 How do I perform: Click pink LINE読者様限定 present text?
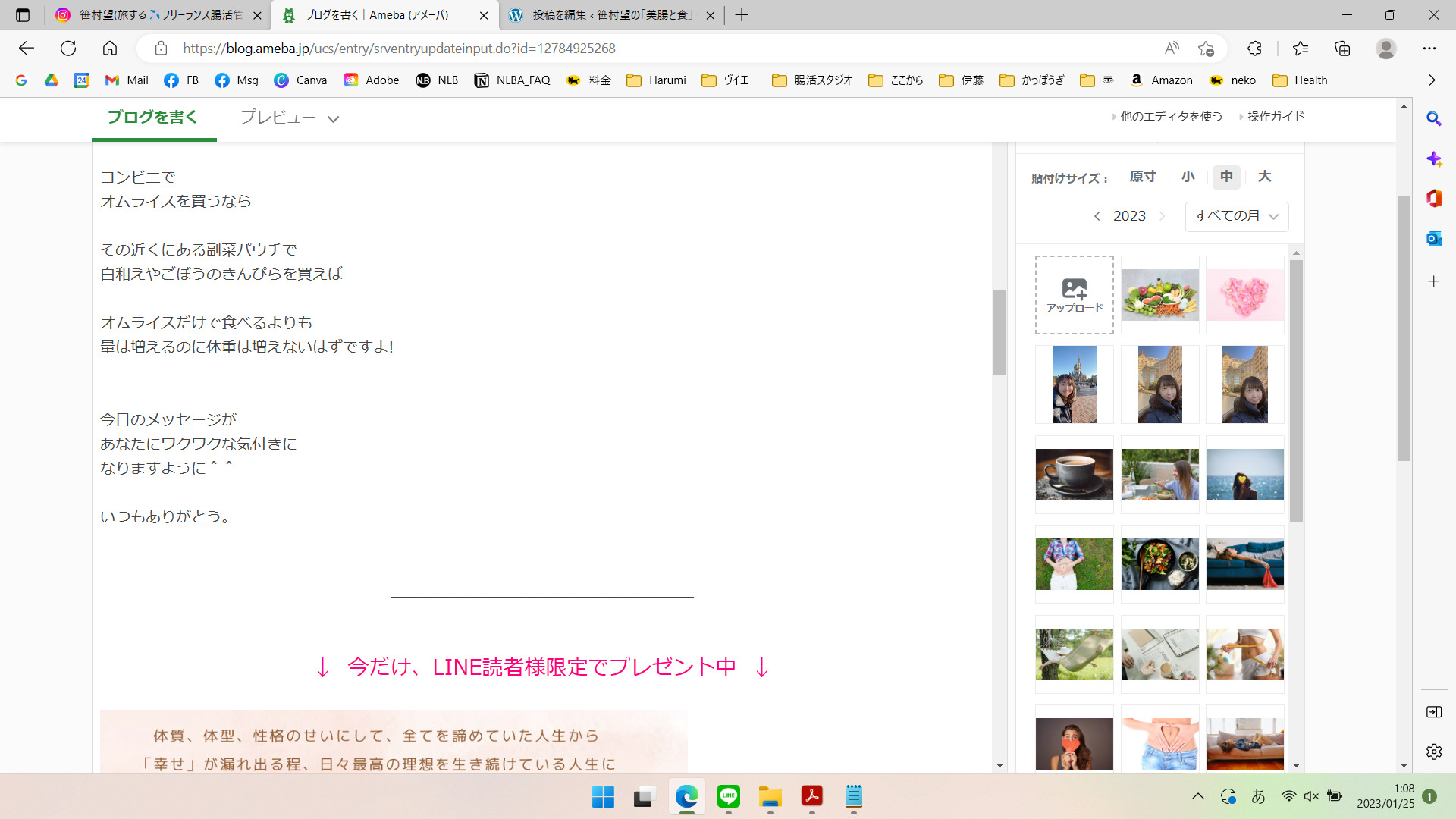pos(541,667)
